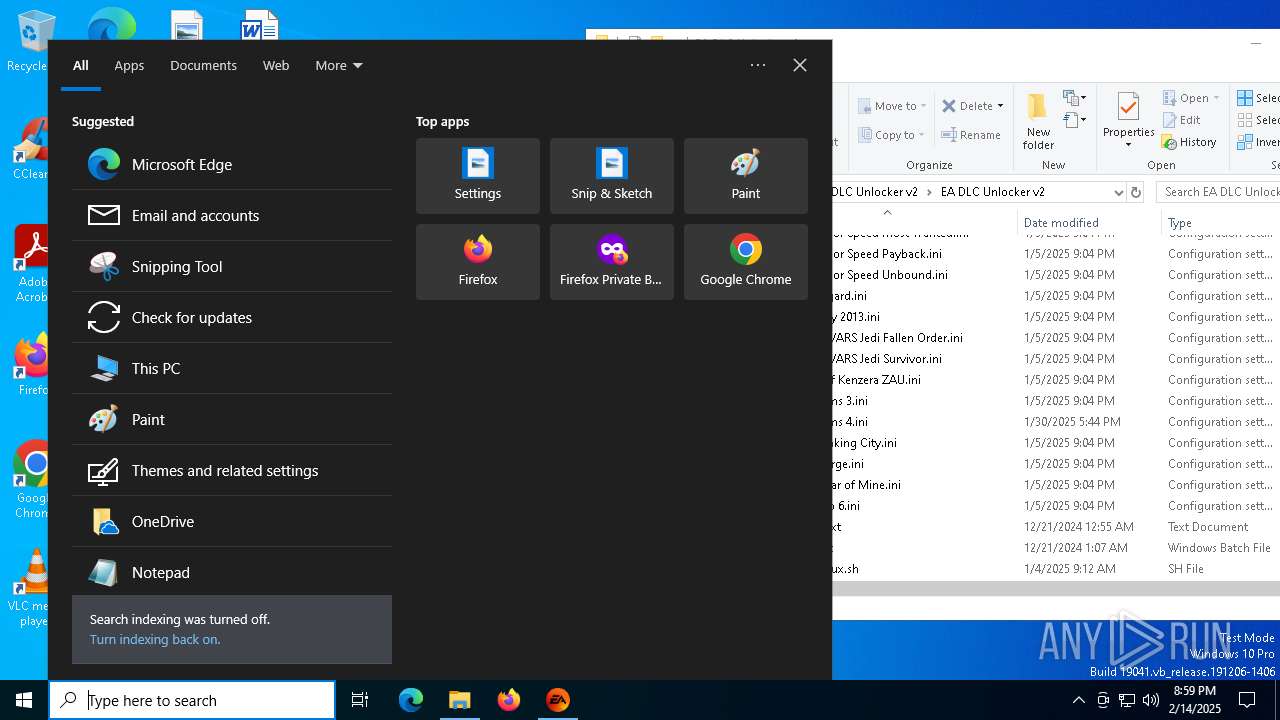Open Edge from the taskbar
The image size is (1280, 720).
[411, 700]
